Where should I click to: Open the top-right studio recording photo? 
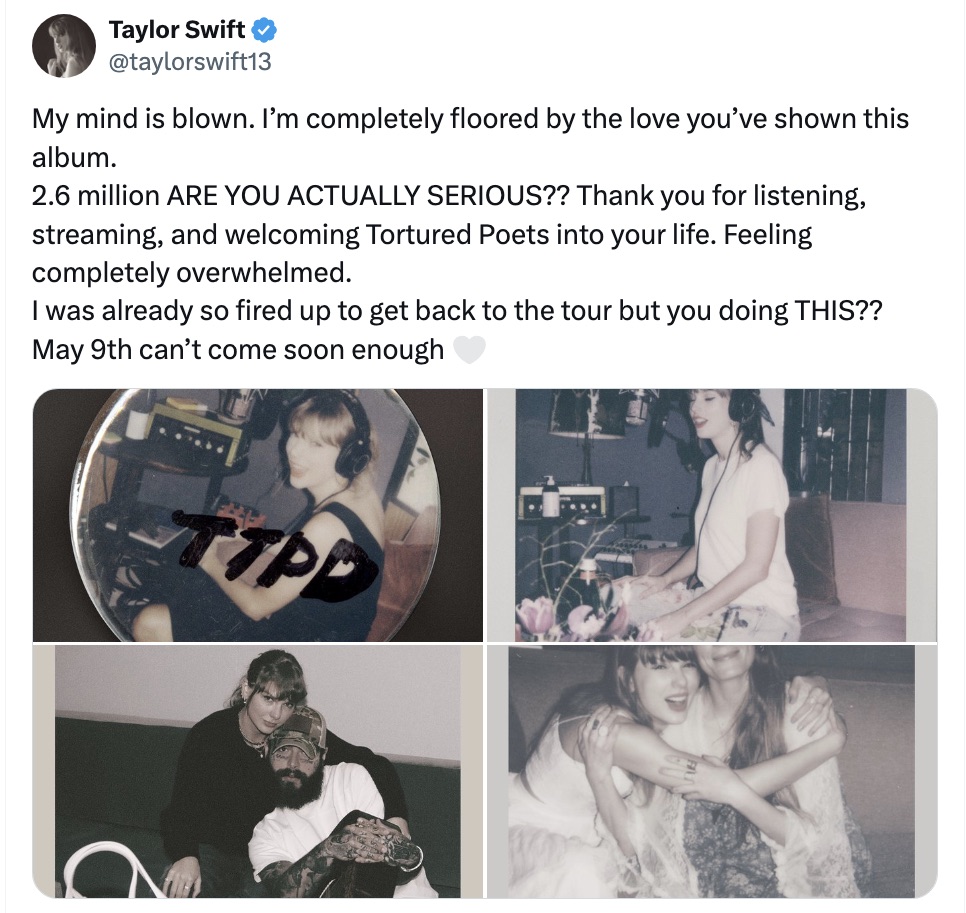point(712,514)
